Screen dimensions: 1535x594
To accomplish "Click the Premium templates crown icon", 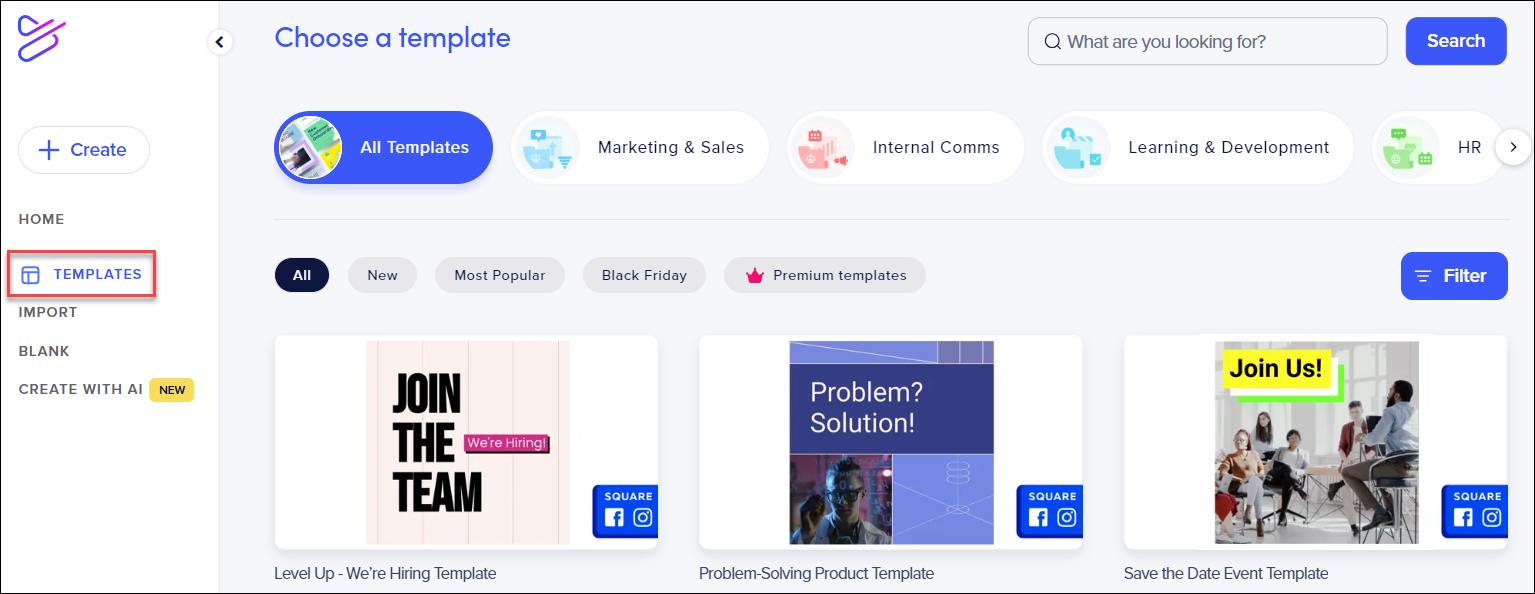I will pyautogui.click(x=755, y=275).
